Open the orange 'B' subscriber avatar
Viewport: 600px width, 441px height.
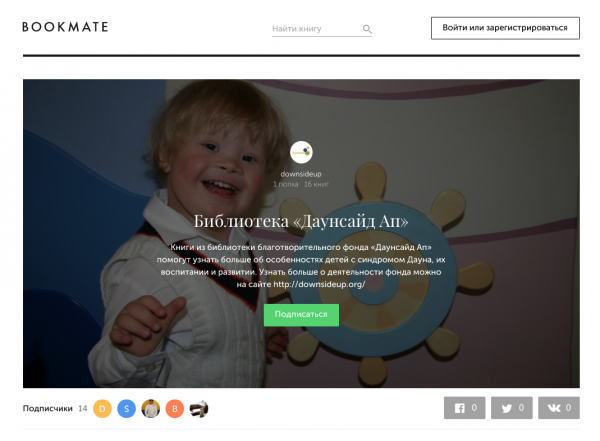click(x=175, y=408)
